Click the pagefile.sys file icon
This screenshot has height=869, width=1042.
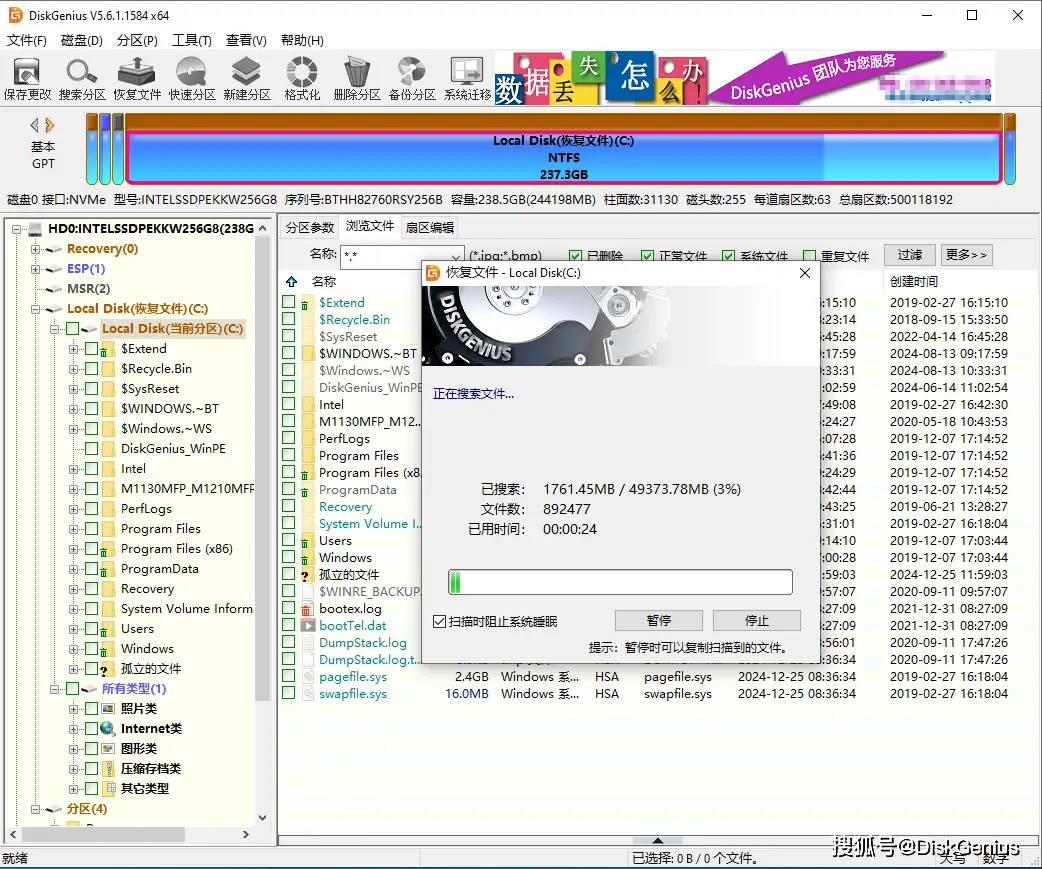point(307,677)
